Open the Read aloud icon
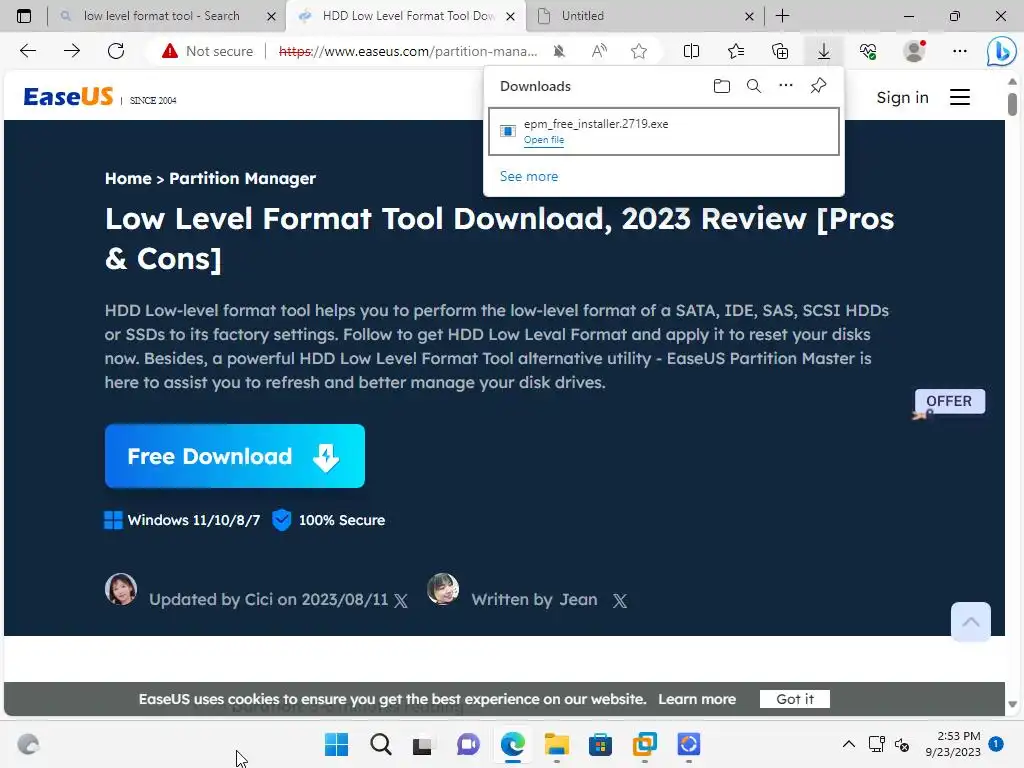The image size is (1024, 768). point(599,51)
